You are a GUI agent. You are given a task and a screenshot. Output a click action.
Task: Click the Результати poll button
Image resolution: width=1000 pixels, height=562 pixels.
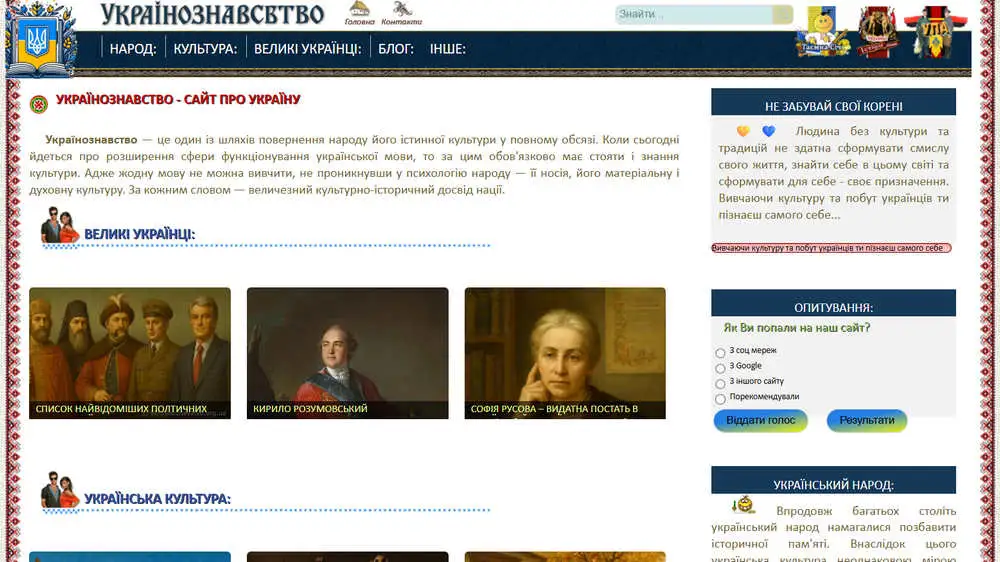[x=867, y=420]
